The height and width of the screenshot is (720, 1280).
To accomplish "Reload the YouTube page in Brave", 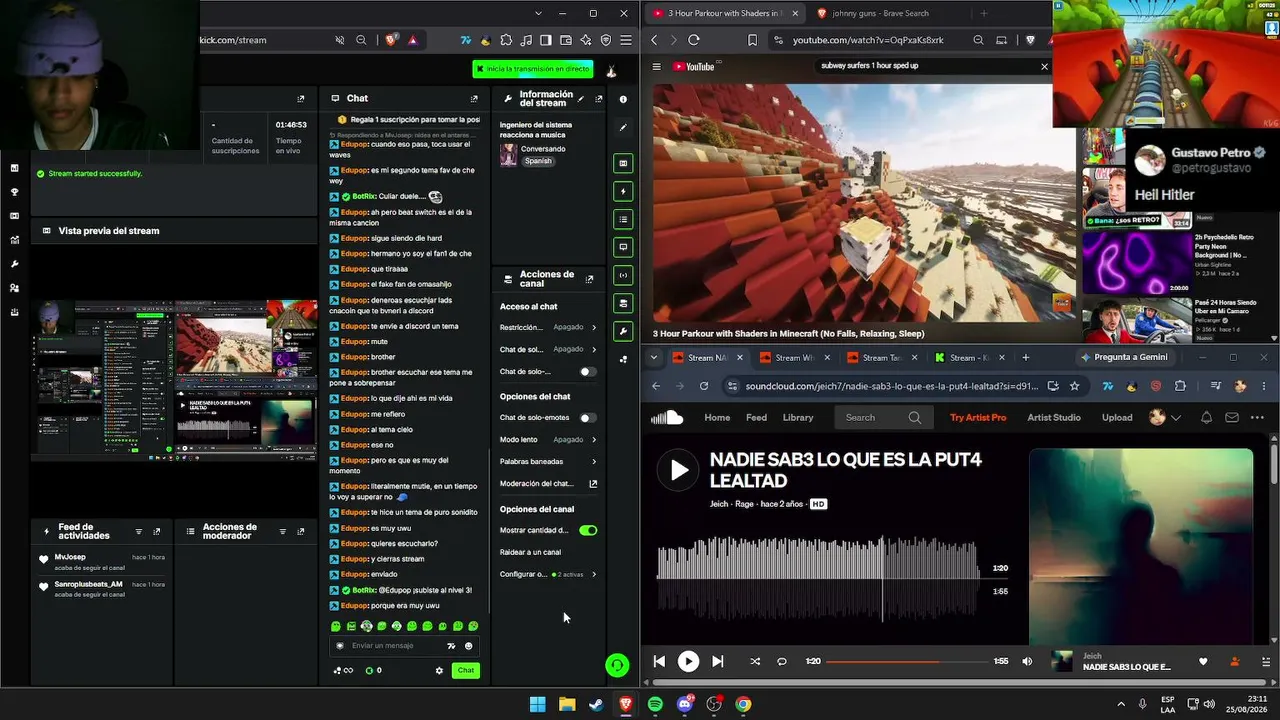I will pyautogui.click(x=693, y=40).
